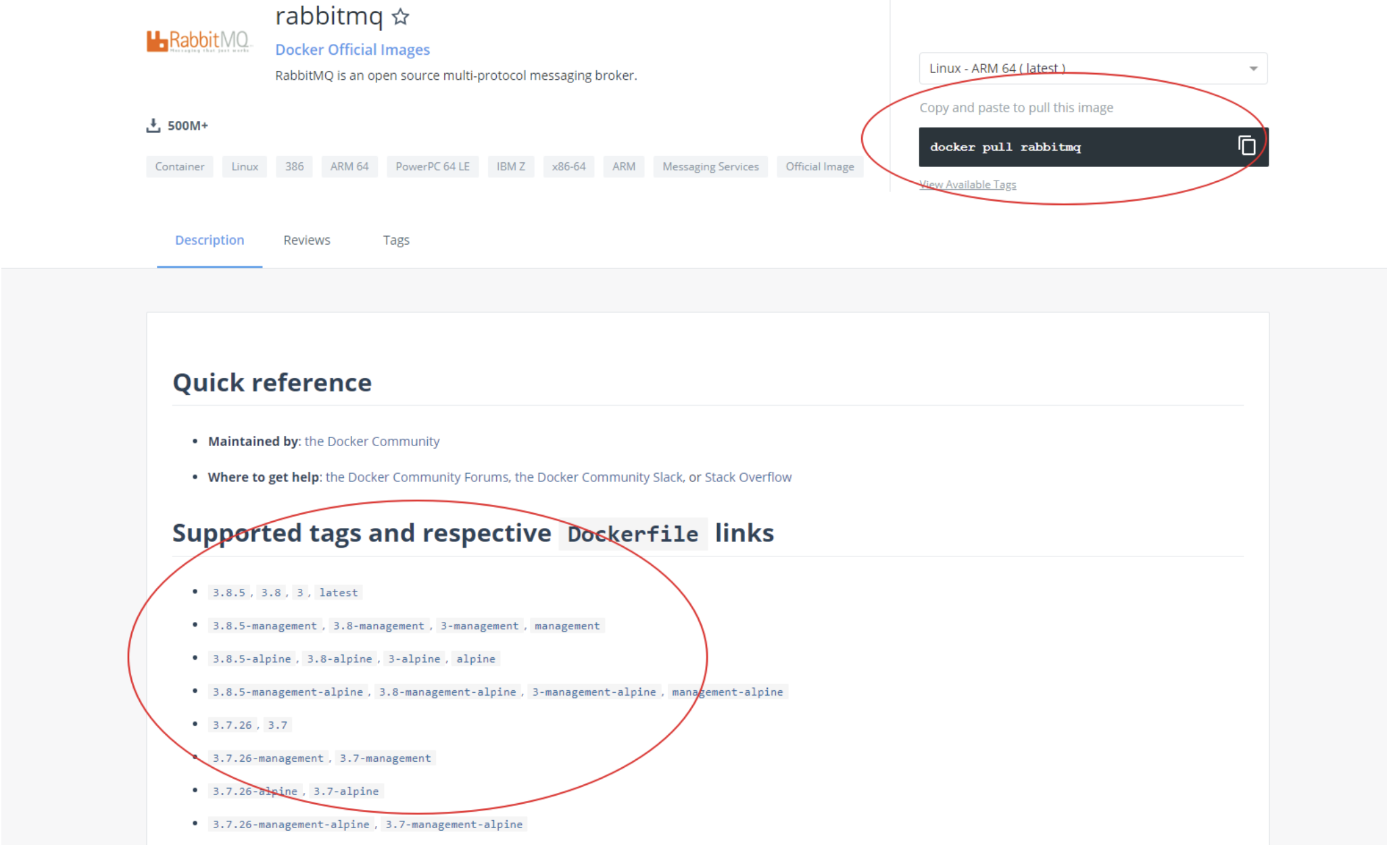The image size is (1387, 868).
Task: Open the Docker Community maintainer link
Action: tap(372, 441)
